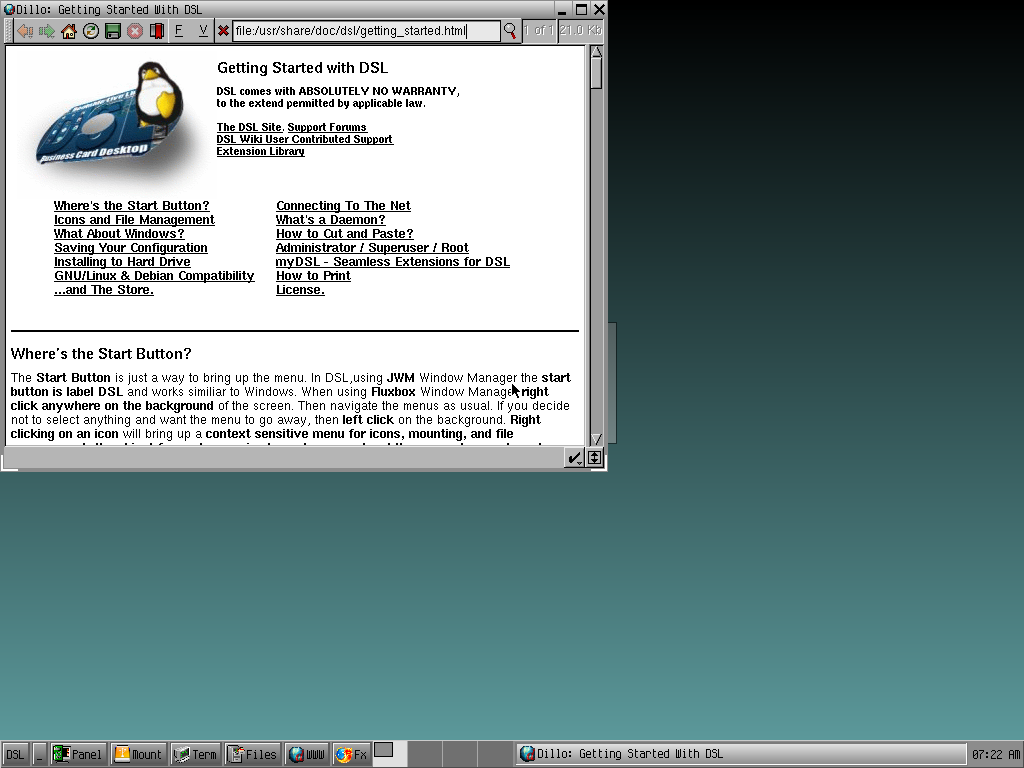Stop loading via the red stop icon
This screenshot has height=768, width=1024.
(134, 30)
